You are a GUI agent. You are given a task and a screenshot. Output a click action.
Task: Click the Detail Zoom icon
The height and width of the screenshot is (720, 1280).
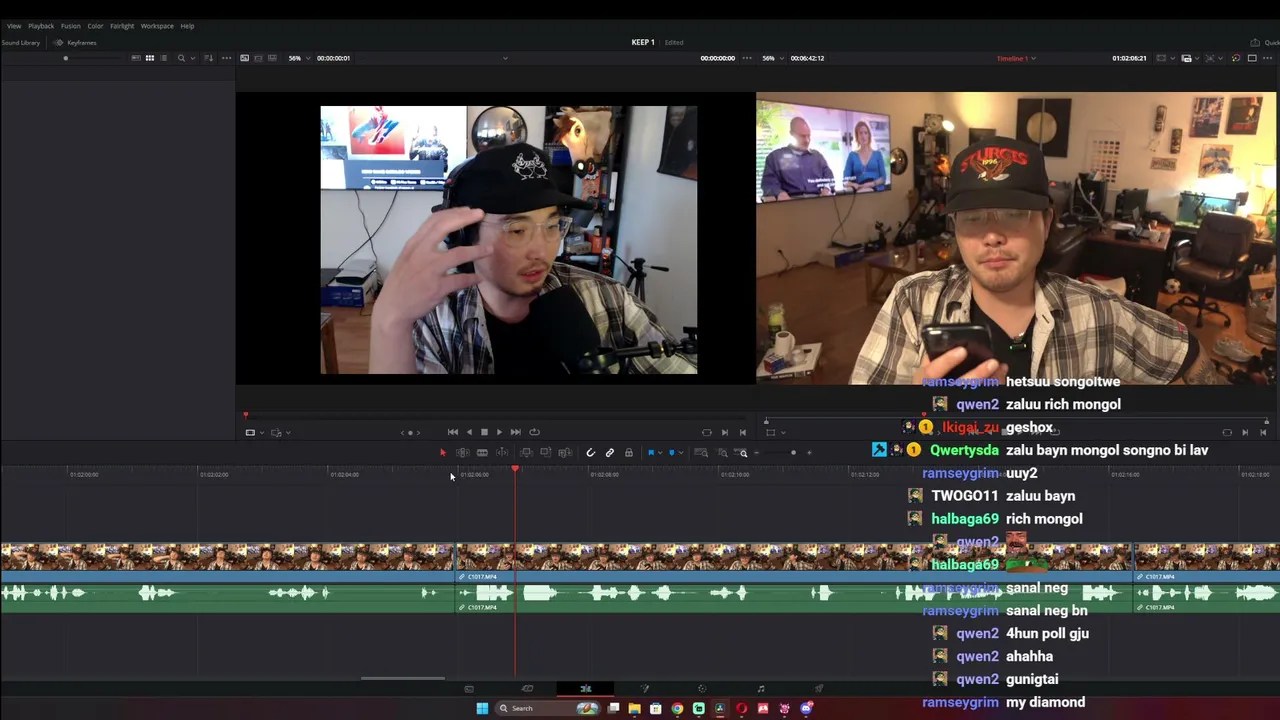[x=722, y=453]
